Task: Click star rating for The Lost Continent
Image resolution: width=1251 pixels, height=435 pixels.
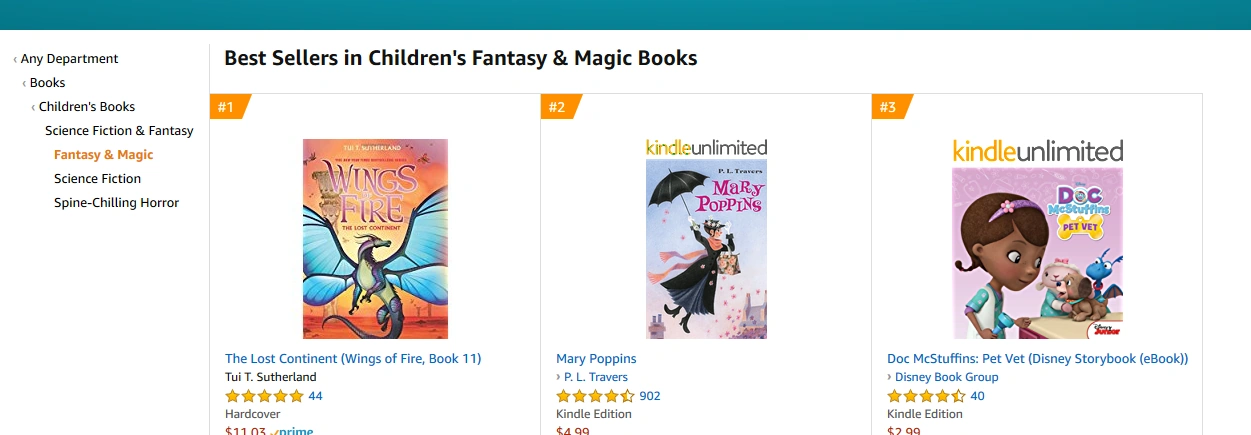Action: pos(264,396)
